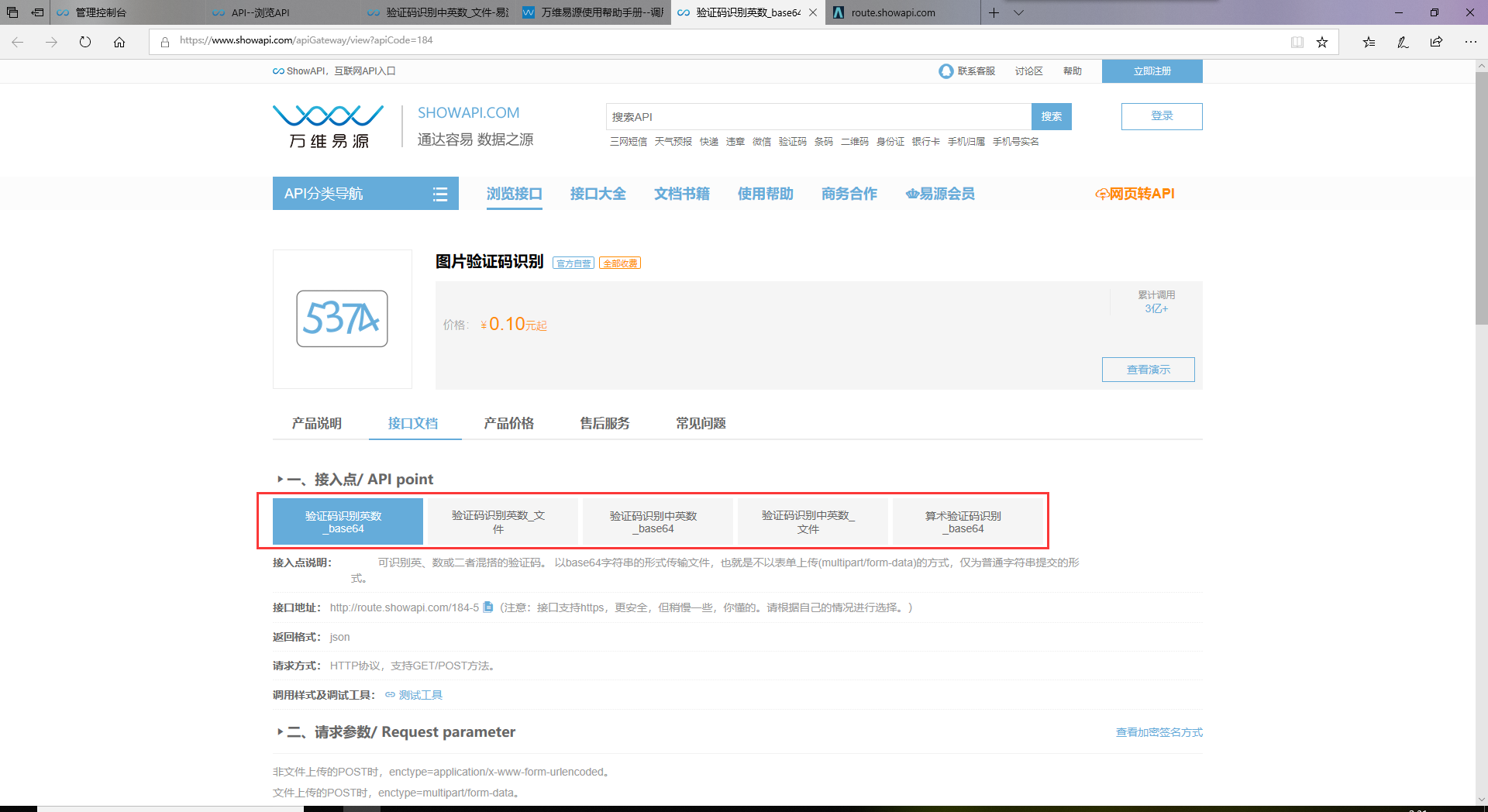Click the 搜索API input field
Screen dimensions: 1488x812
point(818,116)
